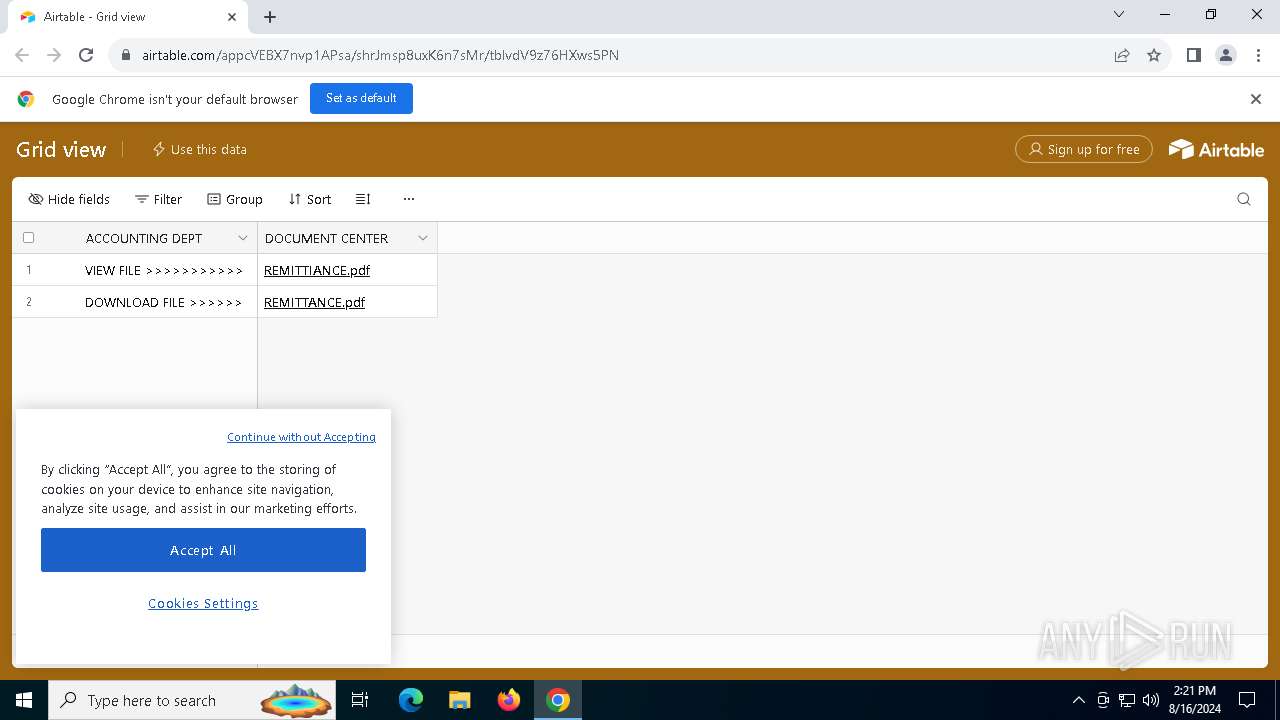
Task: Open REMITTANCE.pdf link in row 2
Action: (314, 302)
